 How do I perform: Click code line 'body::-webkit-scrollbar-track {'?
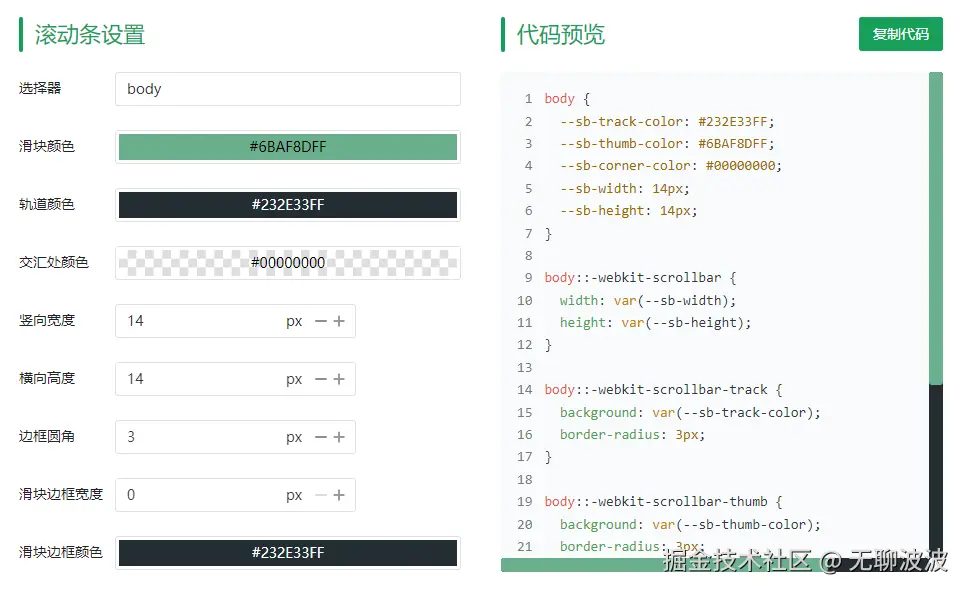(x=663, y=390)
